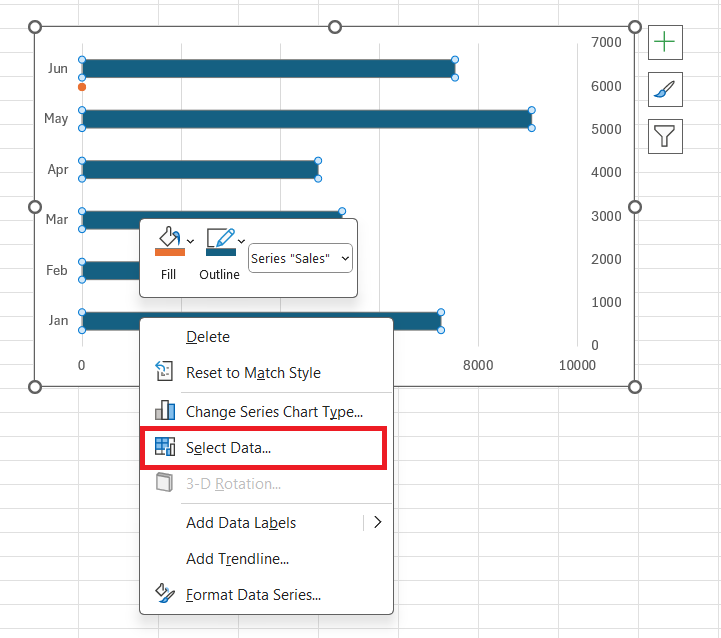Click the Format Data Series icon

point(165,593)
